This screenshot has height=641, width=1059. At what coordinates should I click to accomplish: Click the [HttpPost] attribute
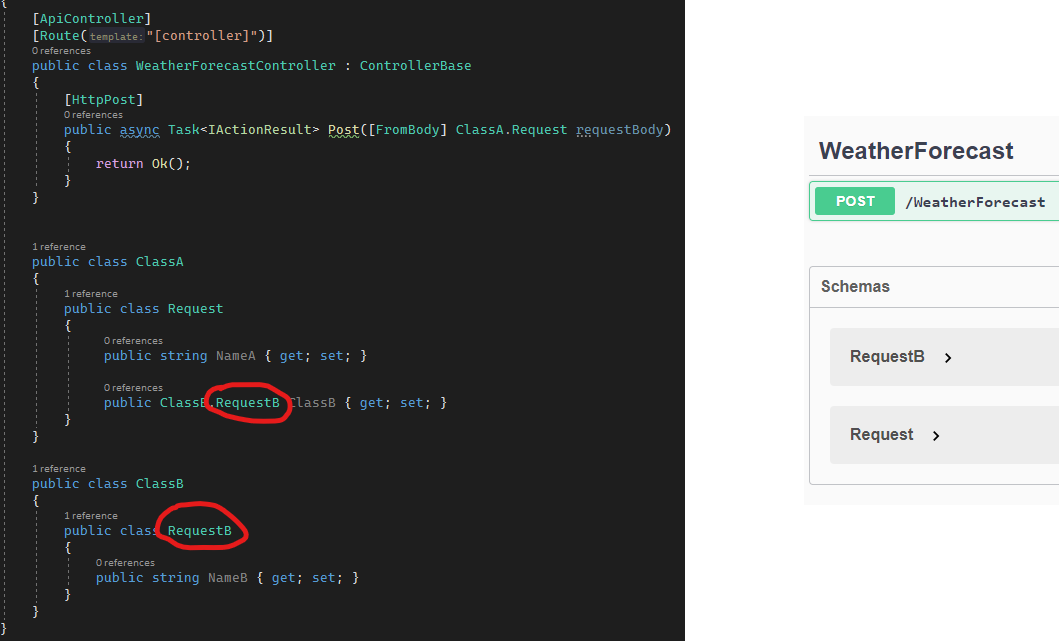(x=103, y=99)
